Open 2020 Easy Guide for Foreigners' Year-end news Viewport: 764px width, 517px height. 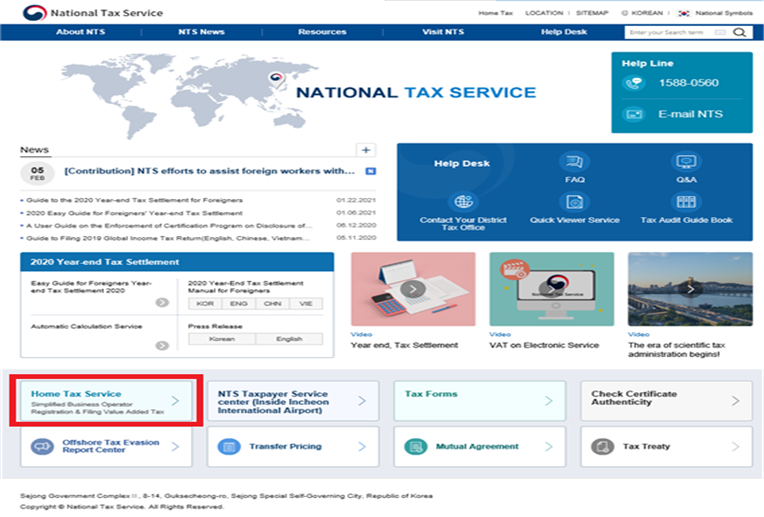[134, 213]
